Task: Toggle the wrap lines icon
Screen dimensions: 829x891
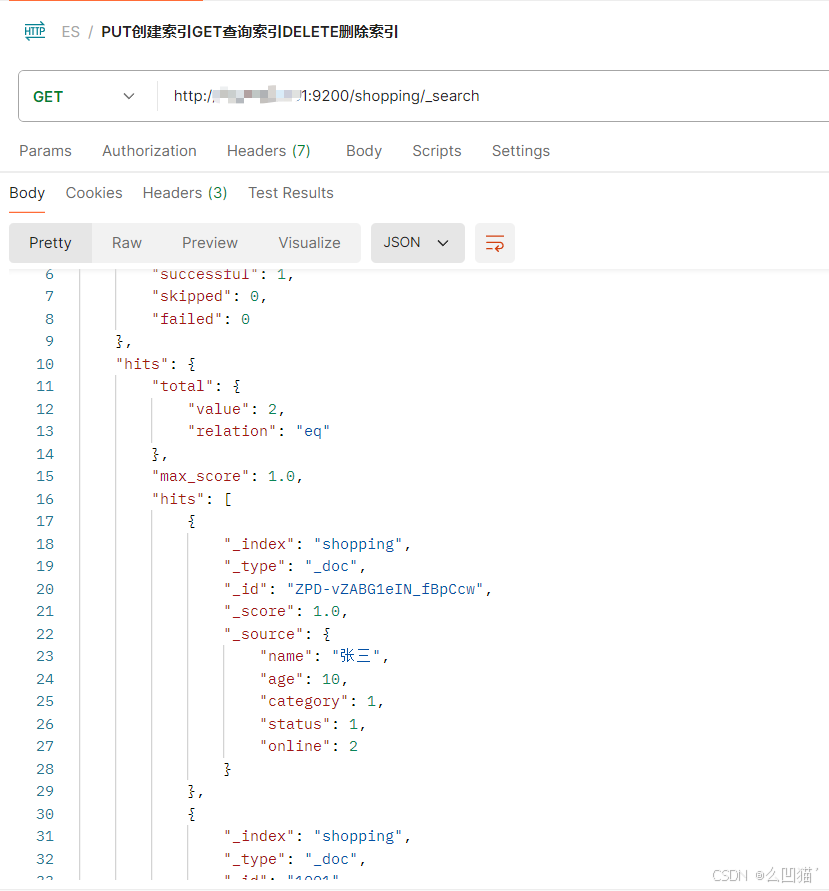Action: 494,243
